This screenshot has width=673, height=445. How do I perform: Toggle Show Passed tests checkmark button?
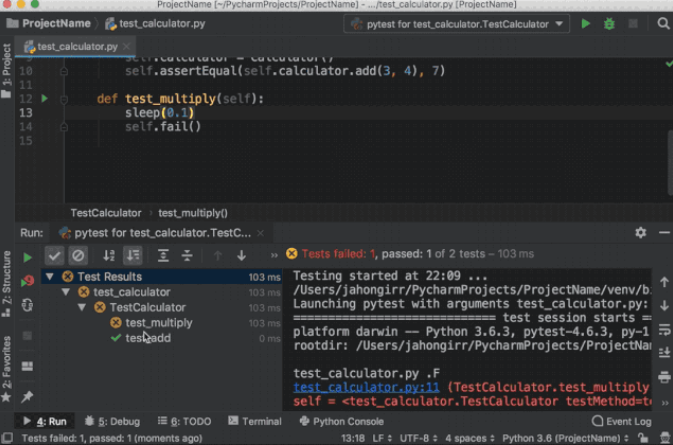point(54,256)
